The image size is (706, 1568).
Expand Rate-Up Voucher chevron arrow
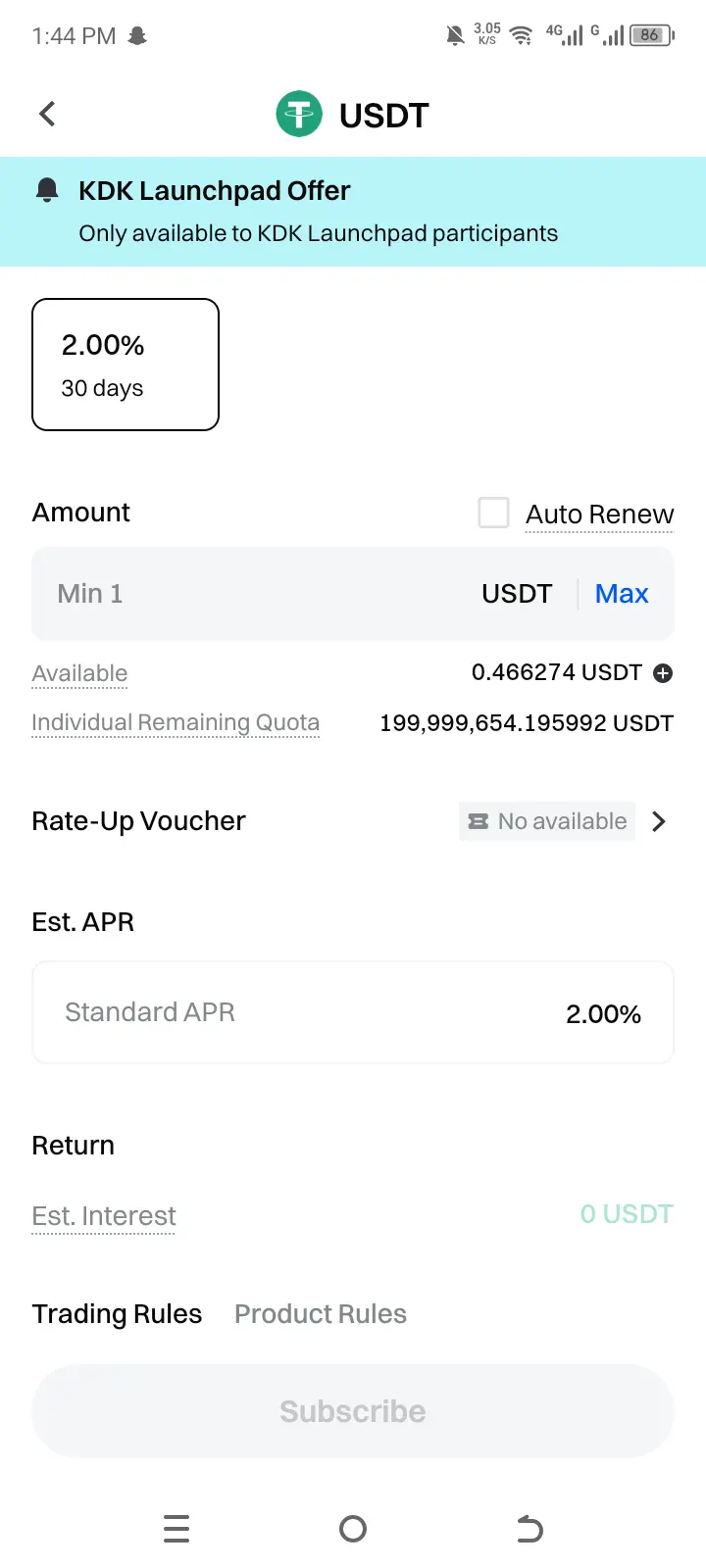point(659,821)
